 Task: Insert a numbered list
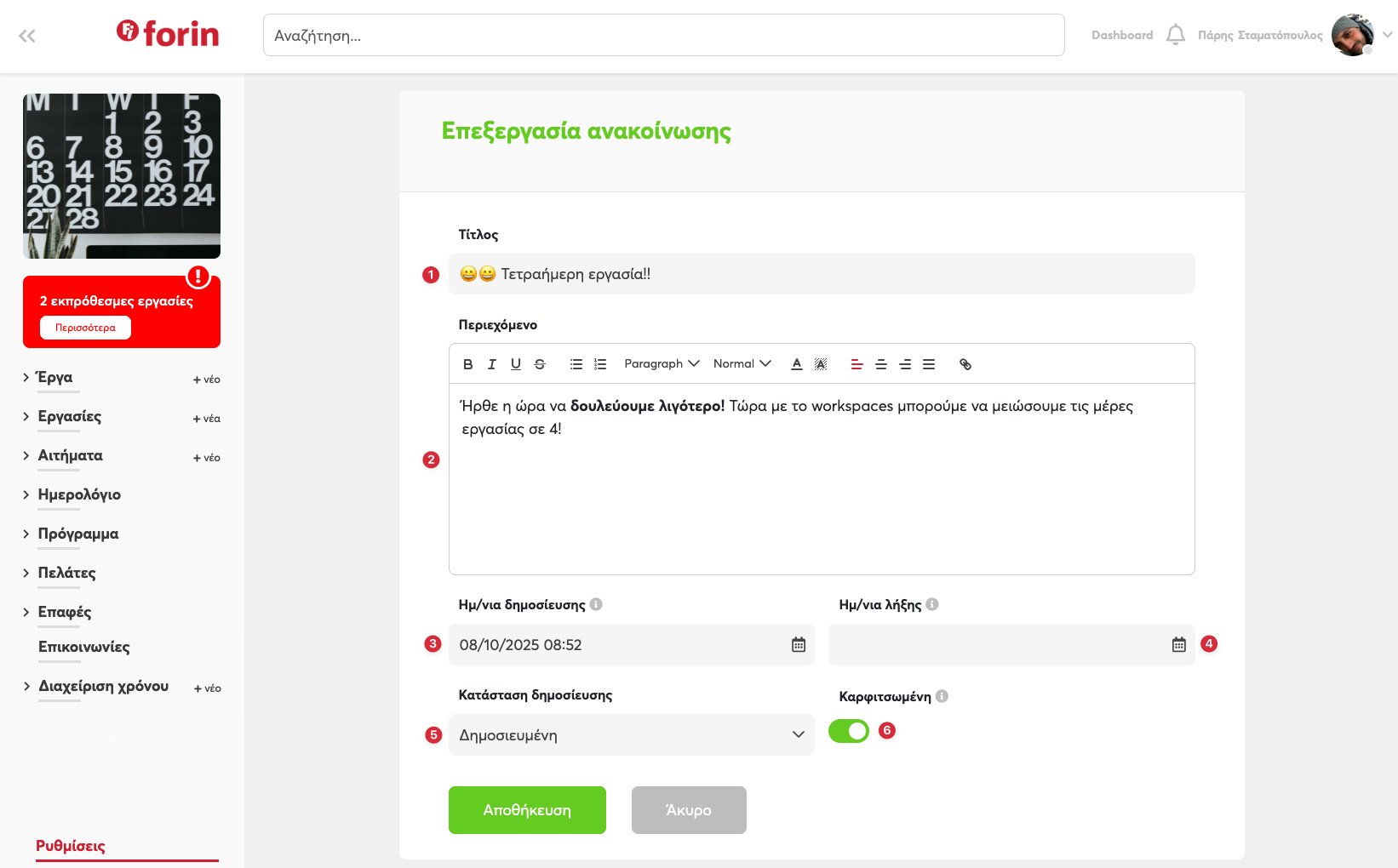(x=600, y=364)
